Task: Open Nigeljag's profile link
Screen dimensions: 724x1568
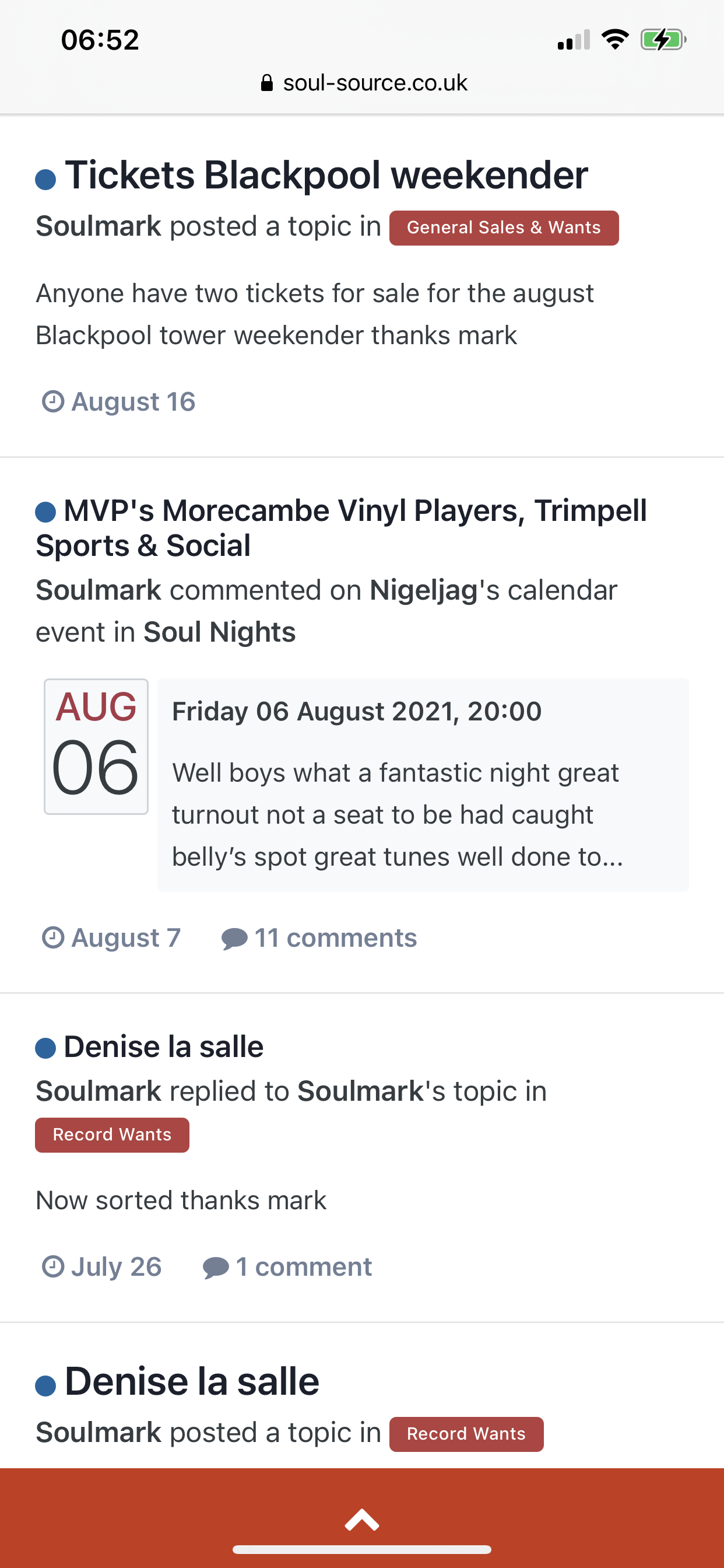Action: (423, 590)
